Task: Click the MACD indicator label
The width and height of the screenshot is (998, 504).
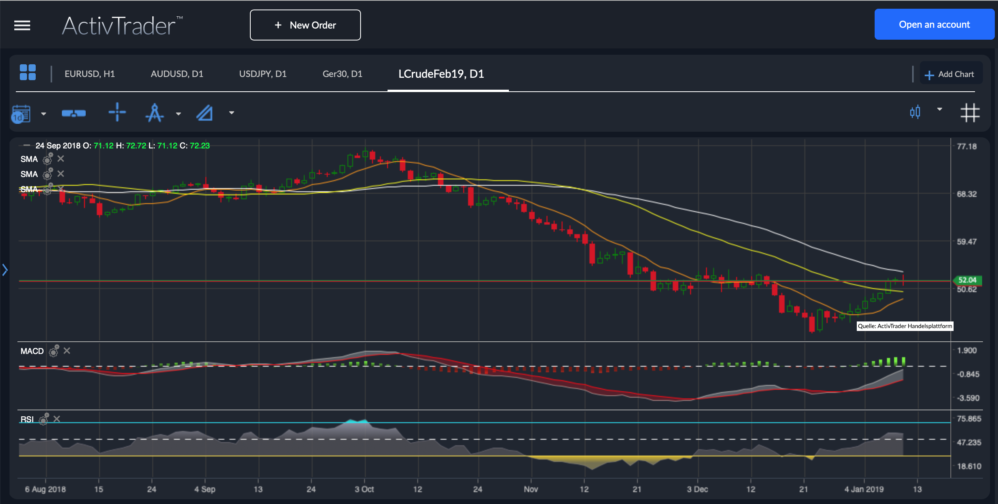Action: (32, 351)
